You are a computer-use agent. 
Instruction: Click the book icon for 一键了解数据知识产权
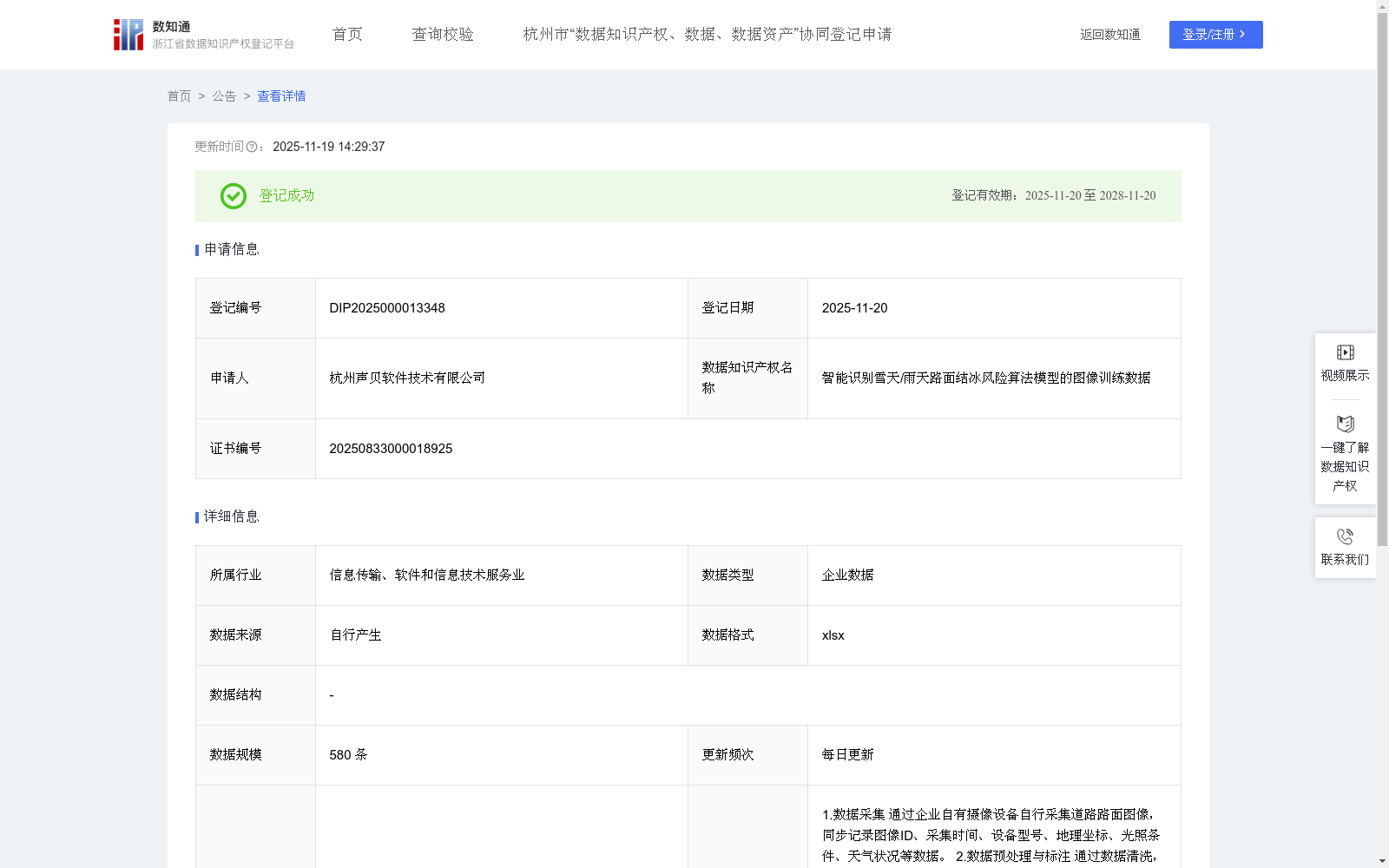[1344, 425]
